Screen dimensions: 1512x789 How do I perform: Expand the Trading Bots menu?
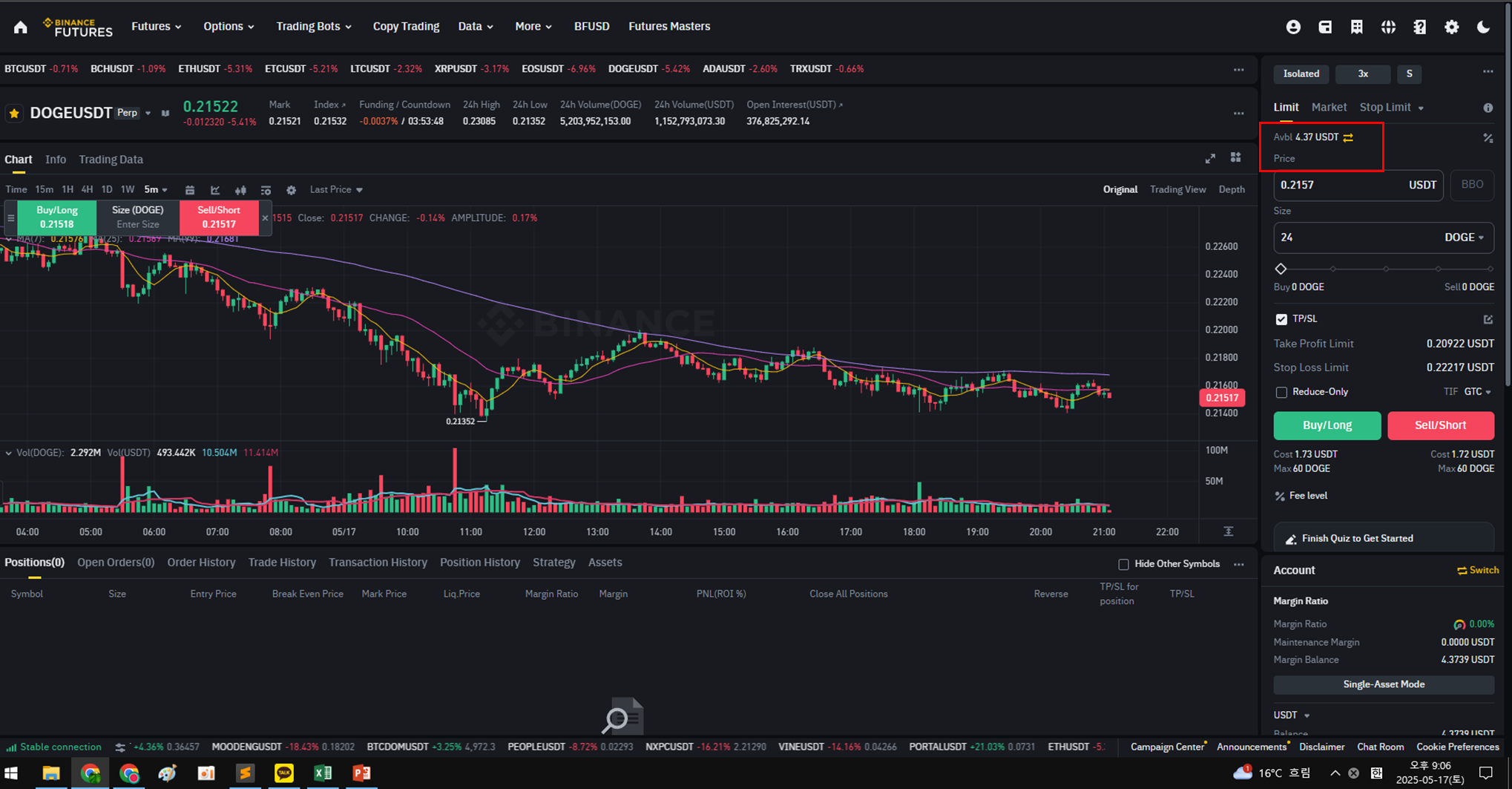pyautogui.click(x=314, y=26)
